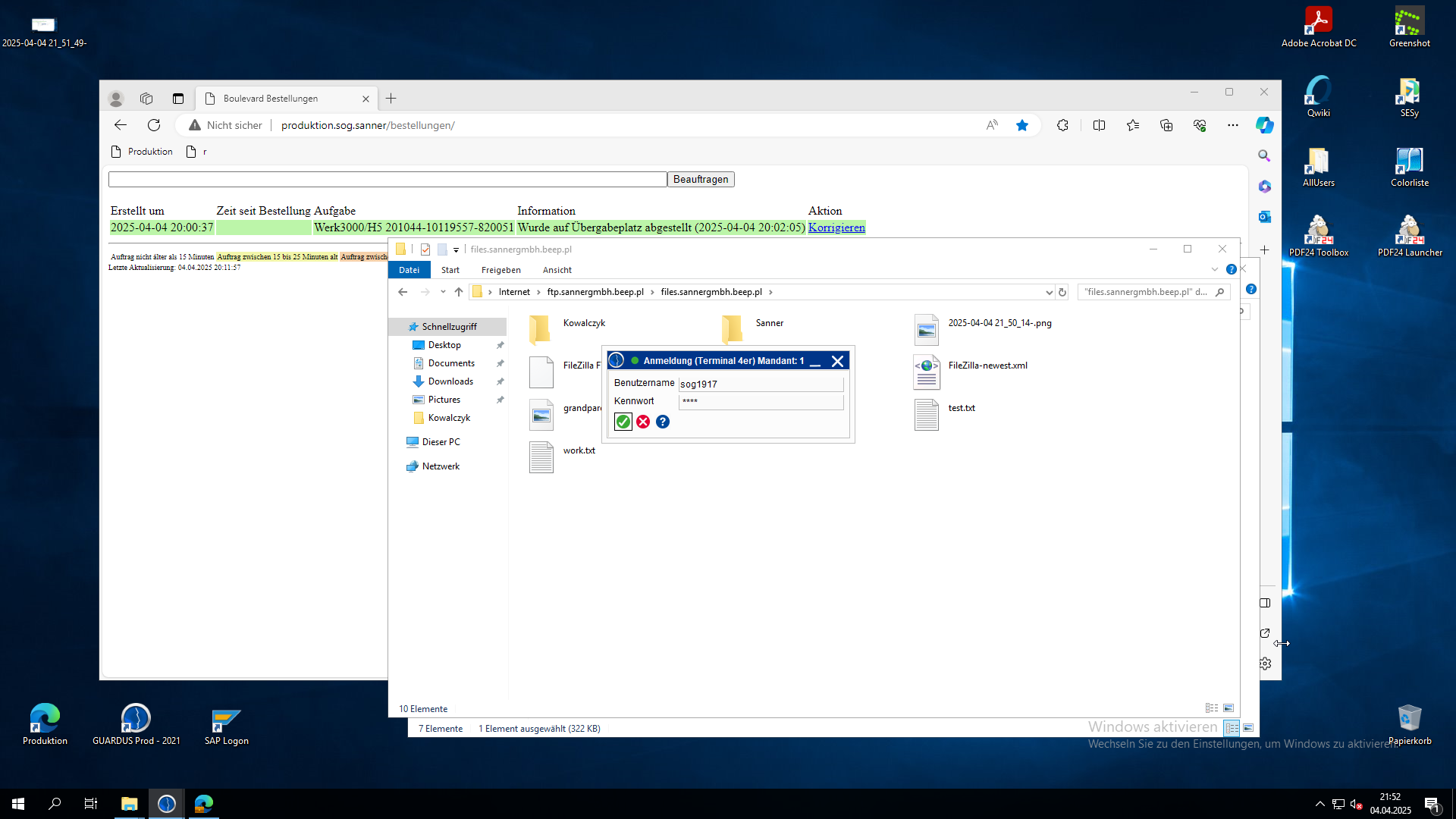Switch to large icons view in Explorer
The height and width of the screenshot is (819, 1456).
pyautogui.click(x=1228, y=708)
